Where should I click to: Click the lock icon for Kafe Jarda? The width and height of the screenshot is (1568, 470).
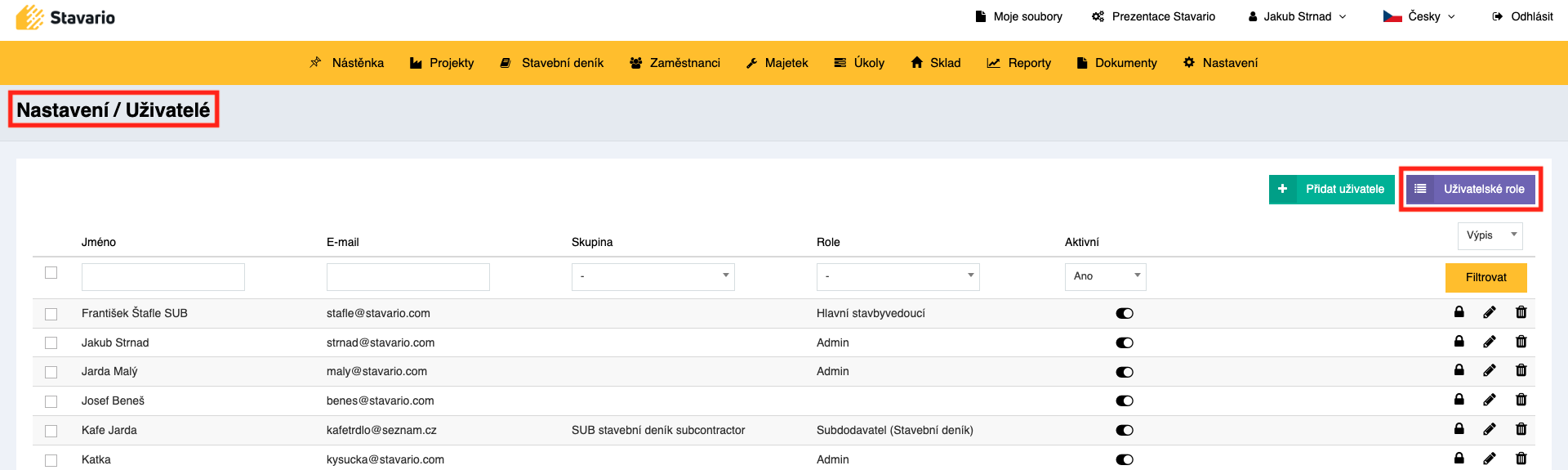click(1459, 429)
